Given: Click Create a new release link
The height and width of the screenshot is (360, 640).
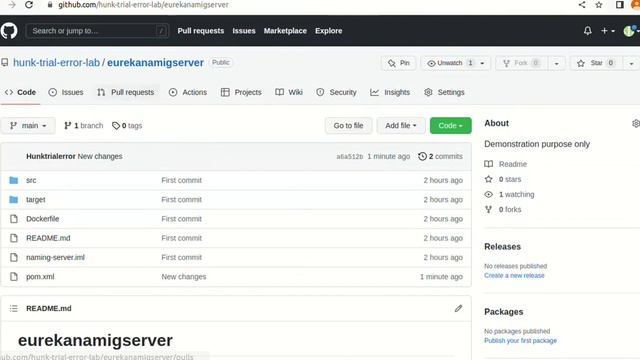Looking at the screenshot, I should pos(514,276).
